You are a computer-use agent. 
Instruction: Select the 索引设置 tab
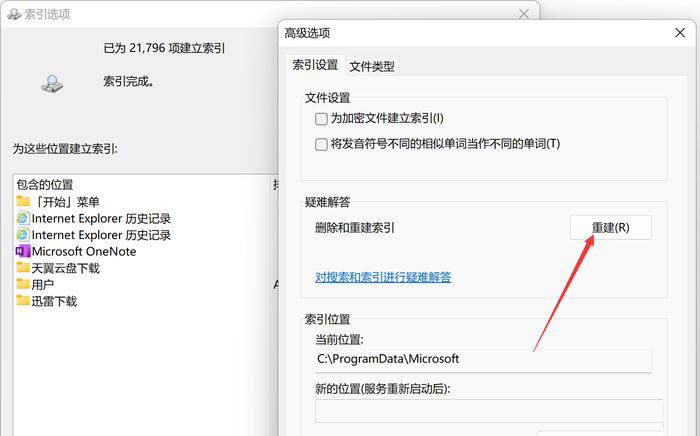315,65
